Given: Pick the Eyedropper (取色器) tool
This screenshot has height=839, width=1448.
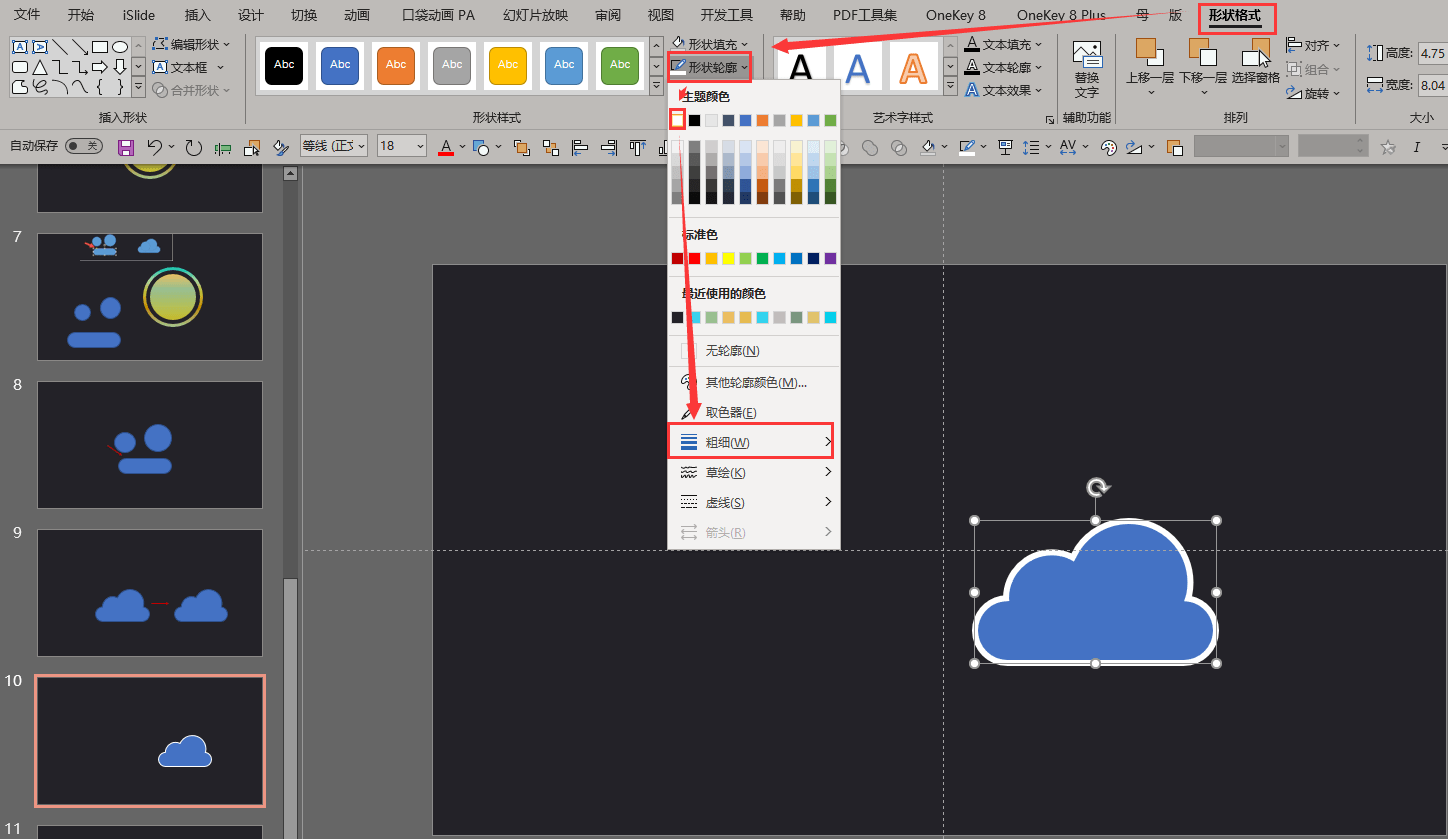Looking at the screenshot, I should [x=730, y=412].
